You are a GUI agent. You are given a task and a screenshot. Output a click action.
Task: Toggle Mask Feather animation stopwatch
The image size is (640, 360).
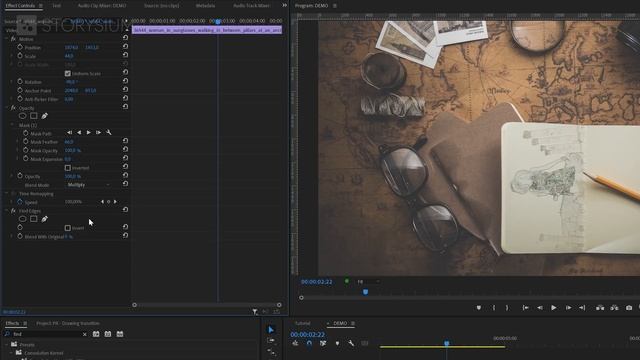tap(26, 141)
